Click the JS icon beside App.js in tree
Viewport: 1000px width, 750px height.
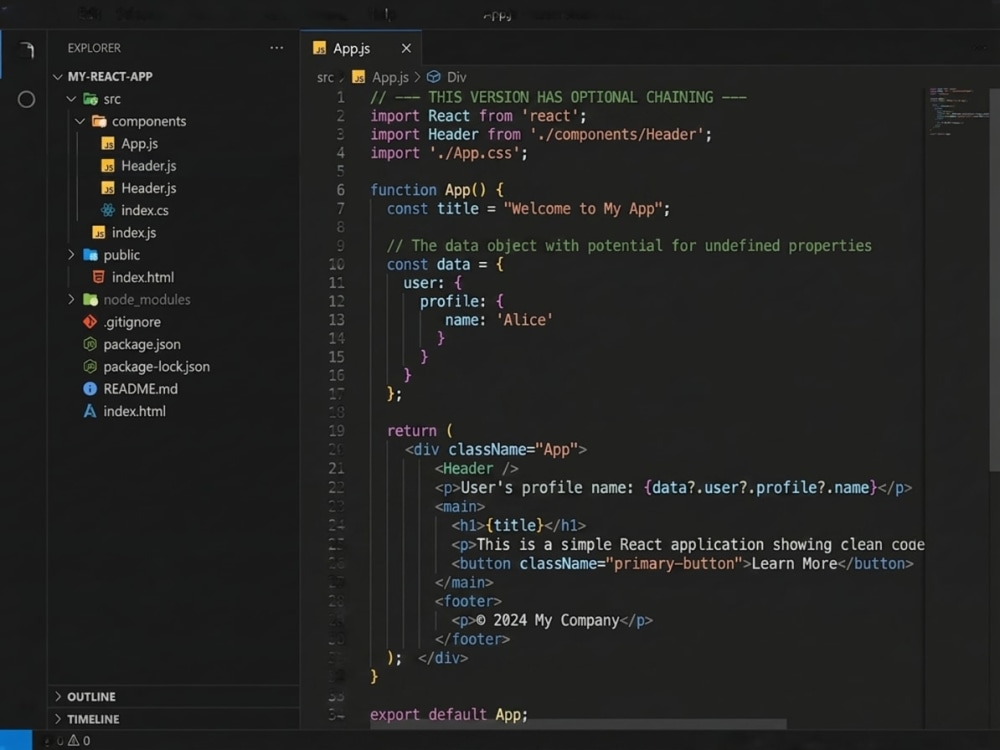(108, 143)
